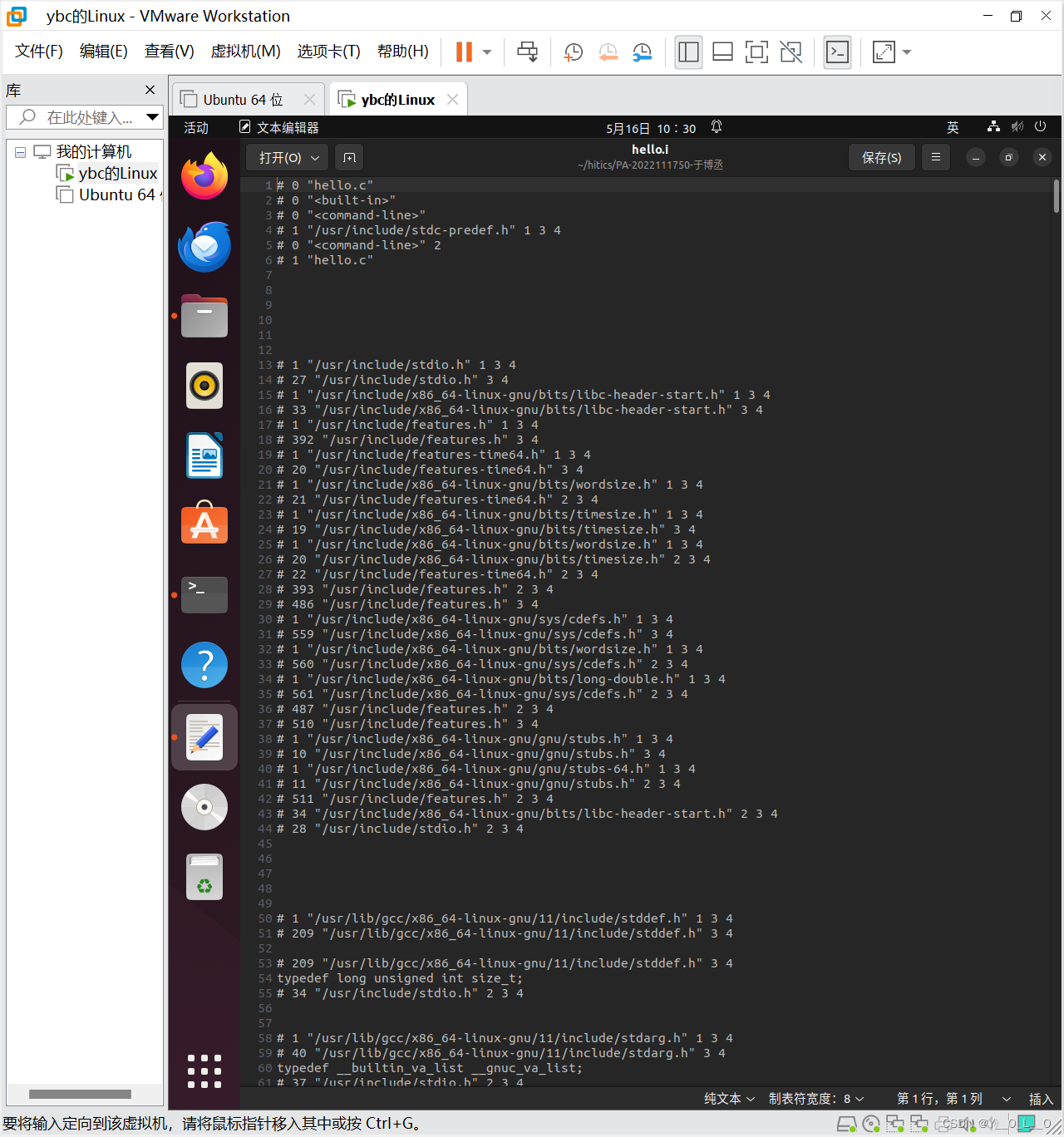
Task: Click the notification bell icon
Action: [x=717, y=127]
